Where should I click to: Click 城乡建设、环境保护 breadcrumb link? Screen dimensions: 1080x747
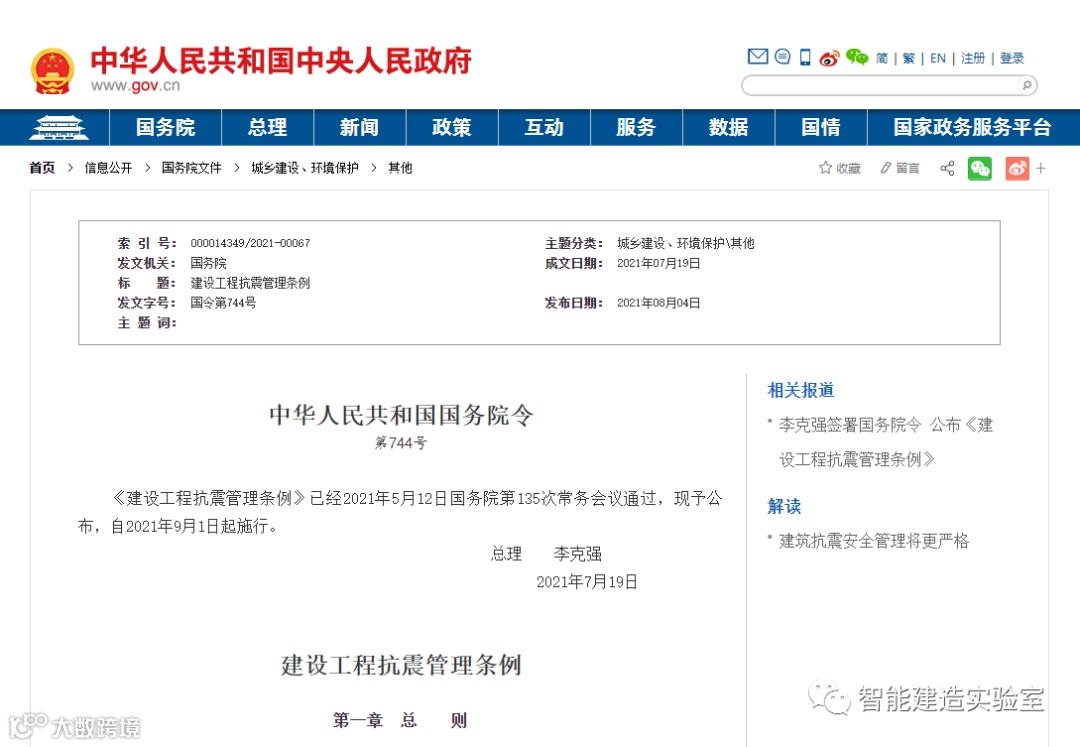(x=304, y=168)
